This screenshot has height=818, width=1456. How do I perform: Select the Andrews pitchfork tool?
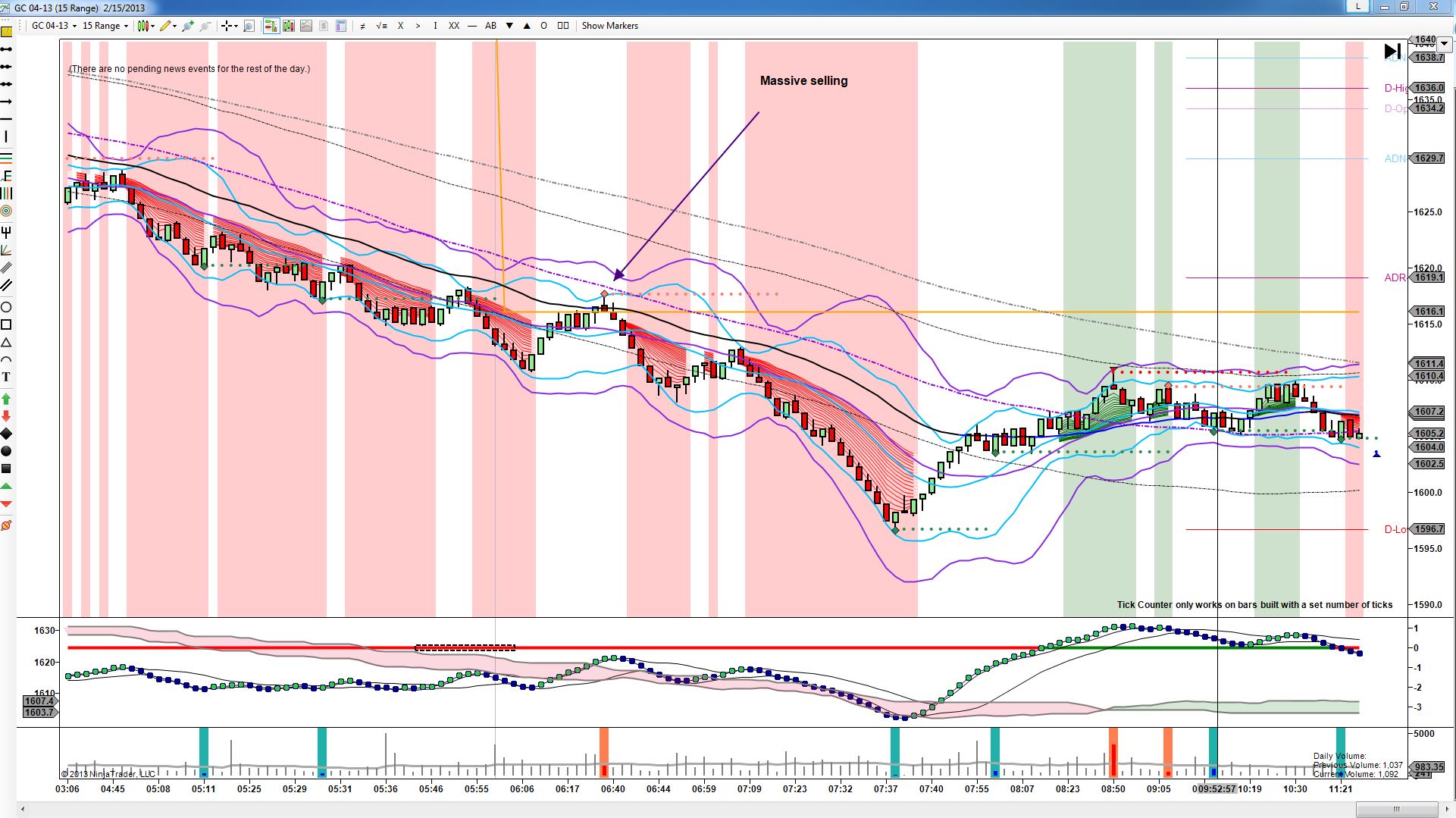[x=7, y=232]
